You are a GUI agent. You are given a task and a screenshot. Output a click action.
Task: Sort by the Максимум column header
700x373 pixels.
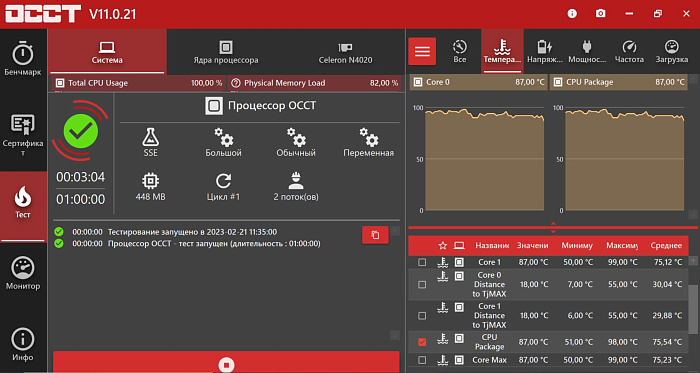pos(621,245)
